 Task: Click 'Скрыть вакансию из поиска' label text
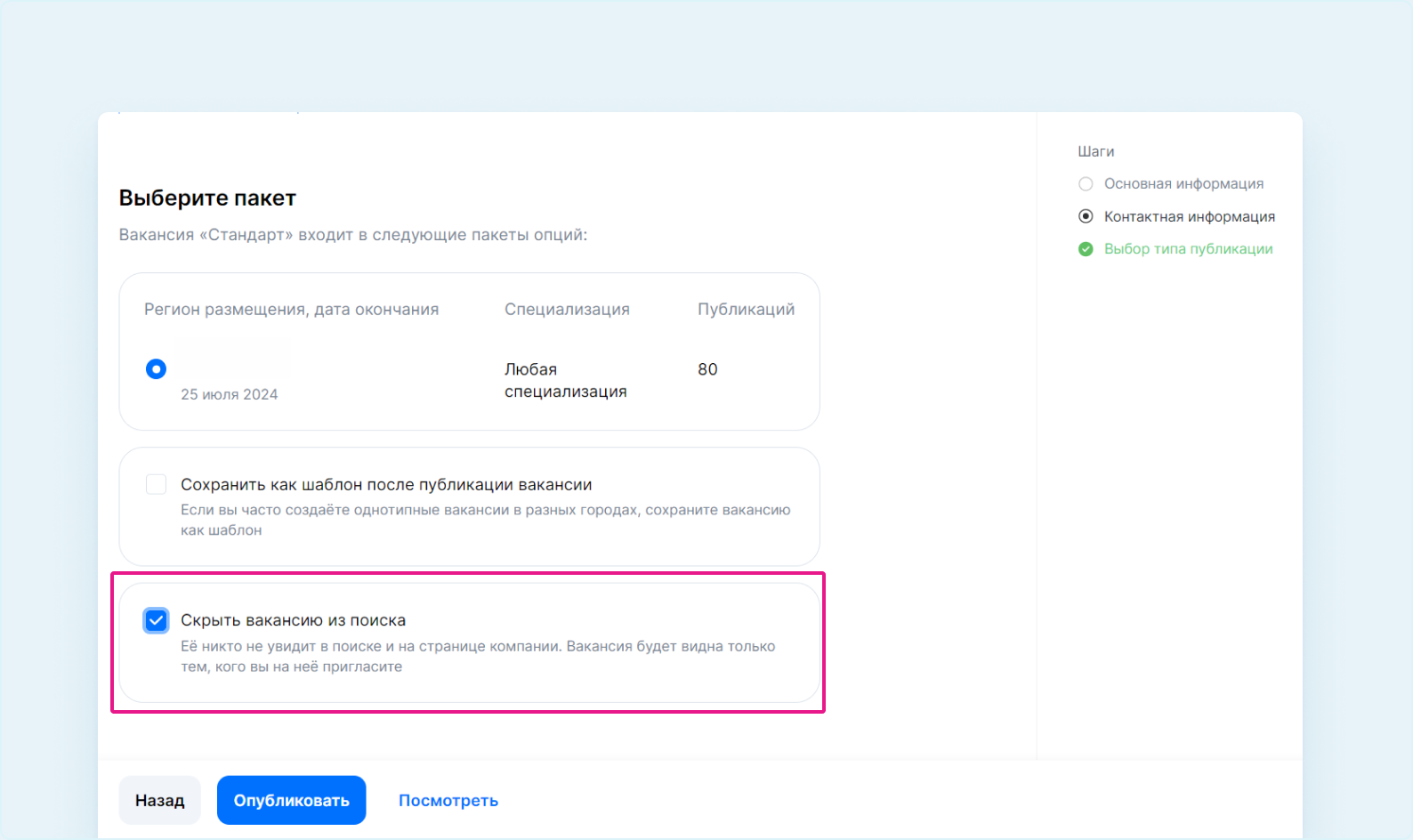tap(294, 620)
